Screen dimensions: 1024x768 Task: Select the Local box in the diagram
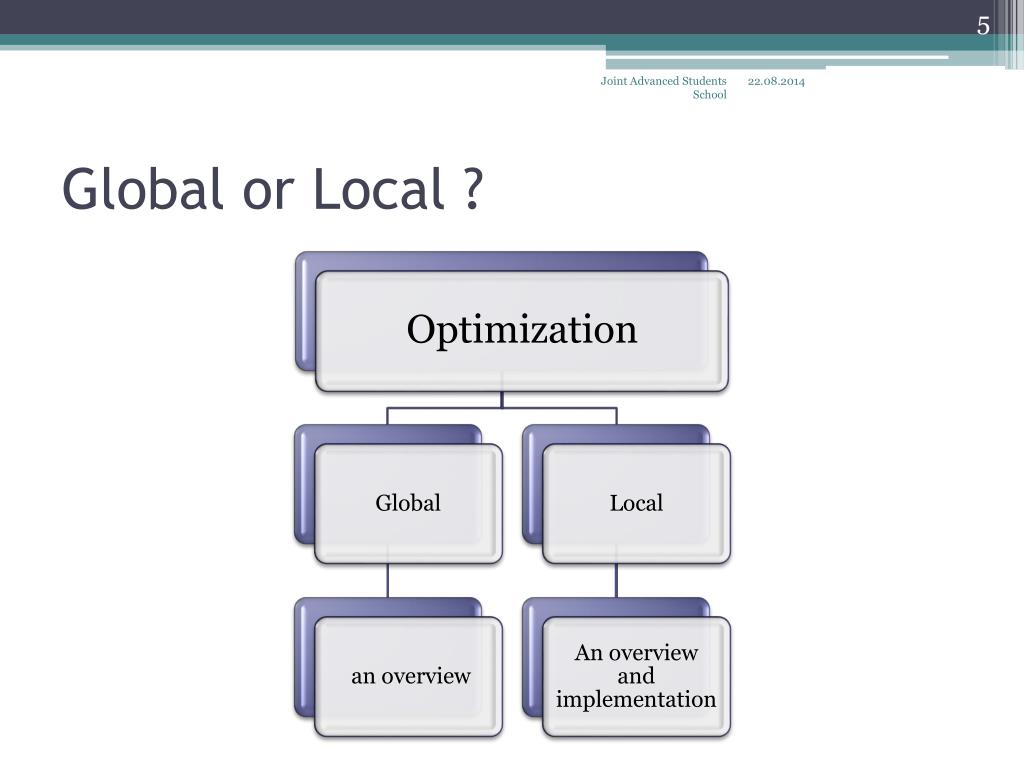(x=636, y=504)
